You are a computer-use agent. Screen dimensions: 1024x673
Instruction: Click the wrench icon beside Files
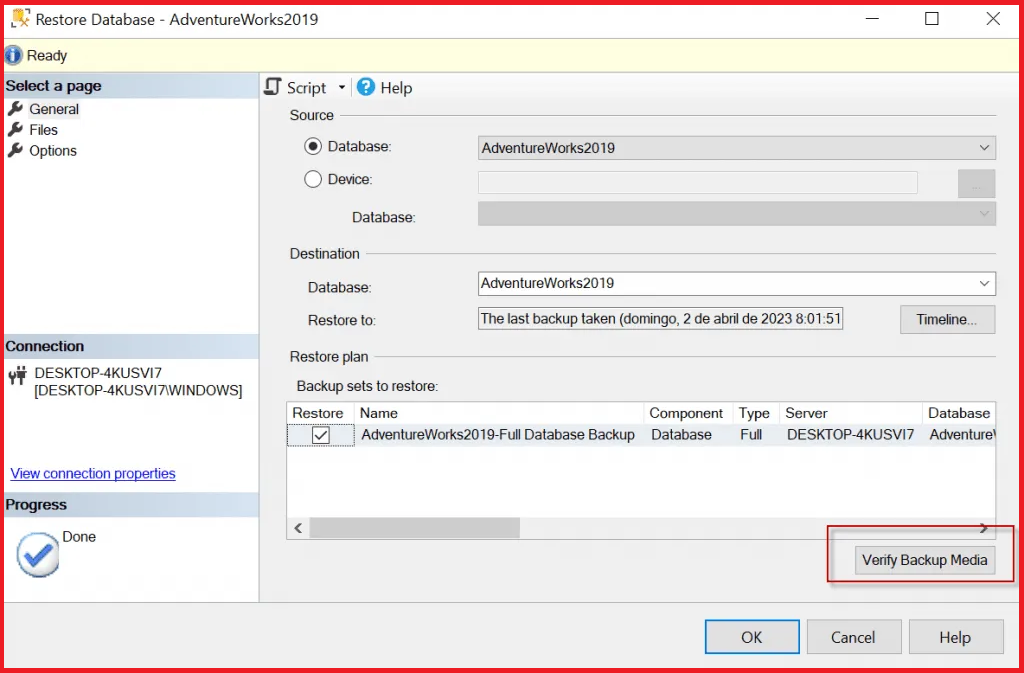(15, 129)
